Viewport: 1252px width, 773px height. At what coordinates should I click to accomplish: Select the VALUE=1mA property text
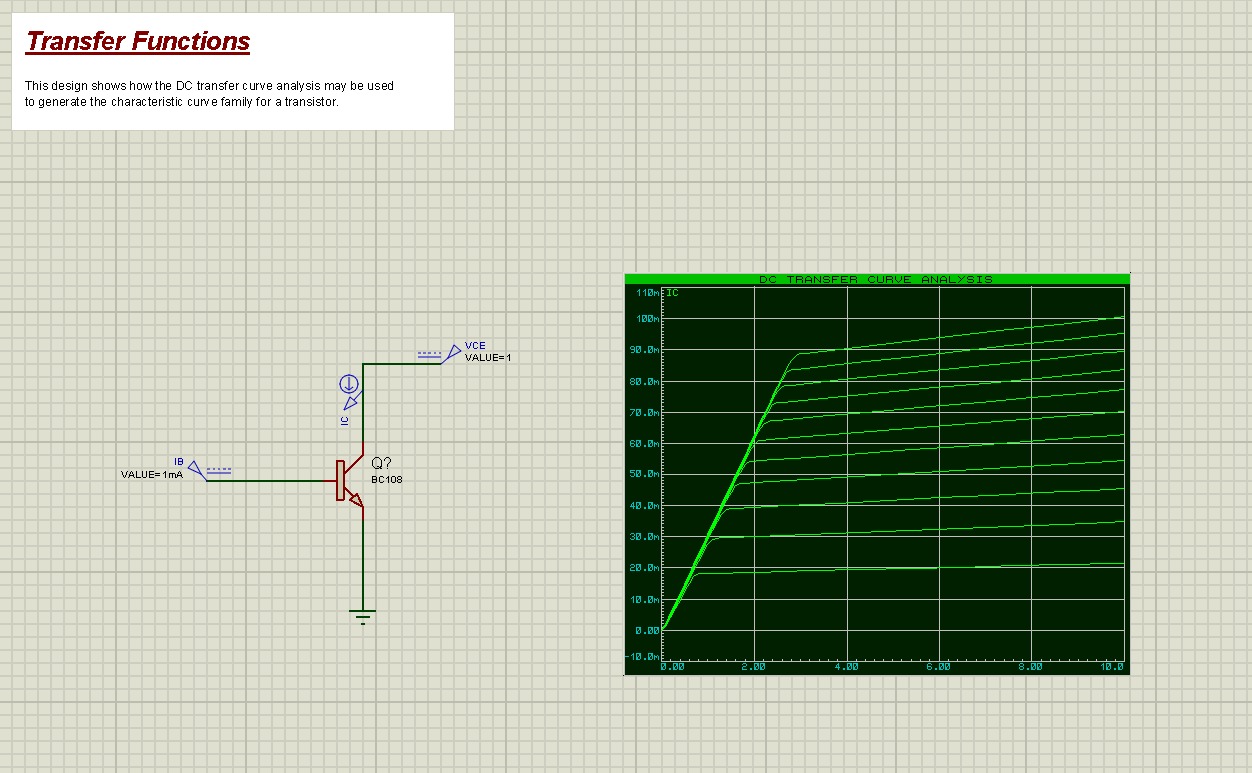pyautogui.click(x=152, y=474)
